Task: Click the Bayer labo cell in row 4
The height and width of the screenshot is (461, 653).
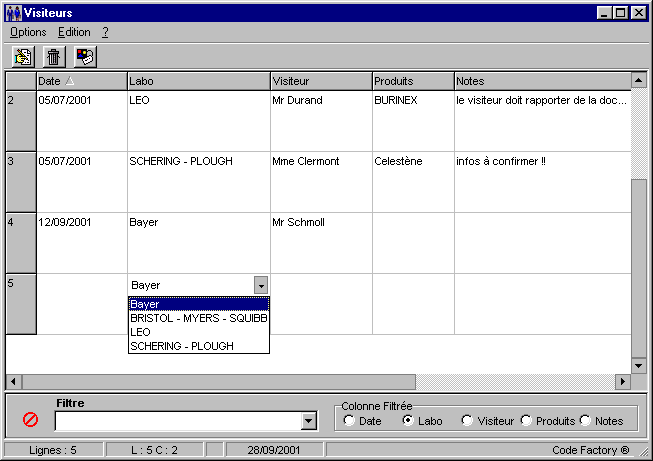Action: click(199, 243)
